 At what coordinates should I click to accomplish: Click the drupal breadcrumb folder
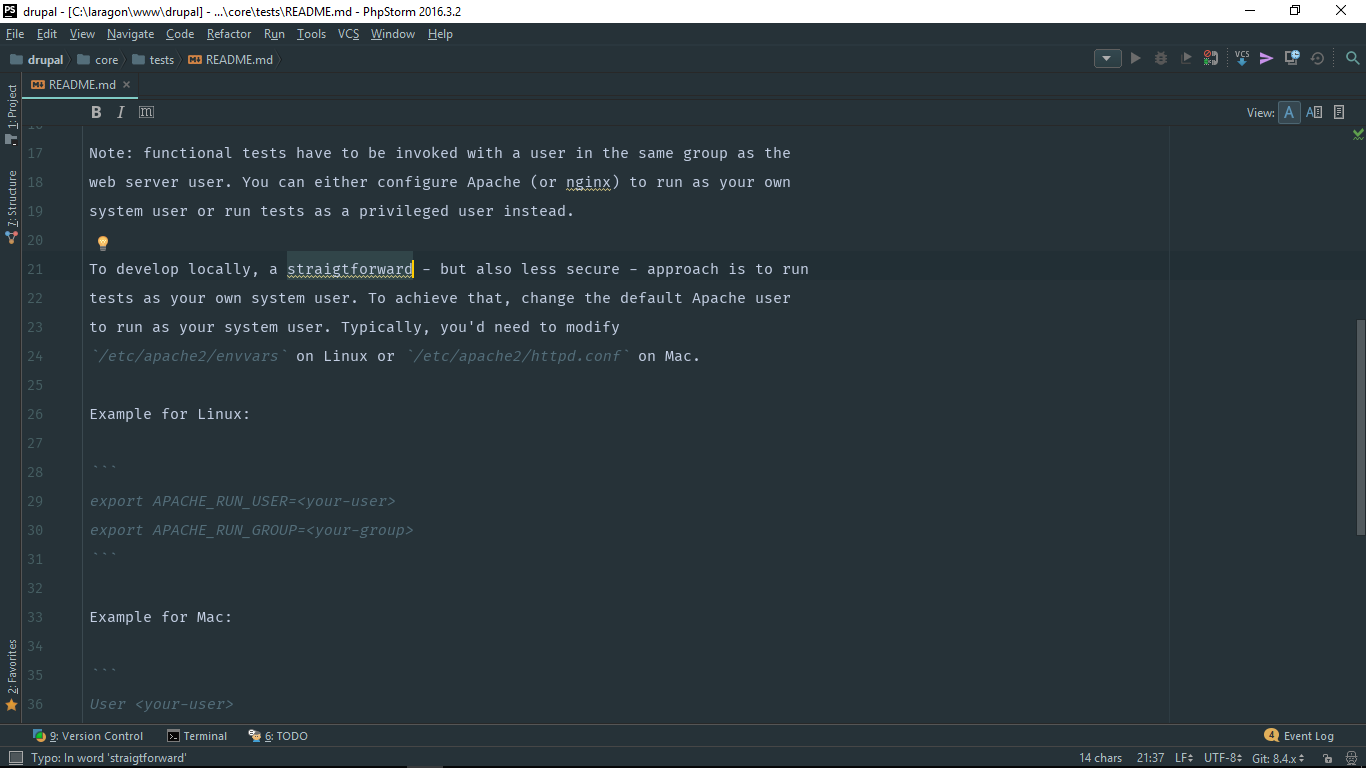click(x=37, y=60)
